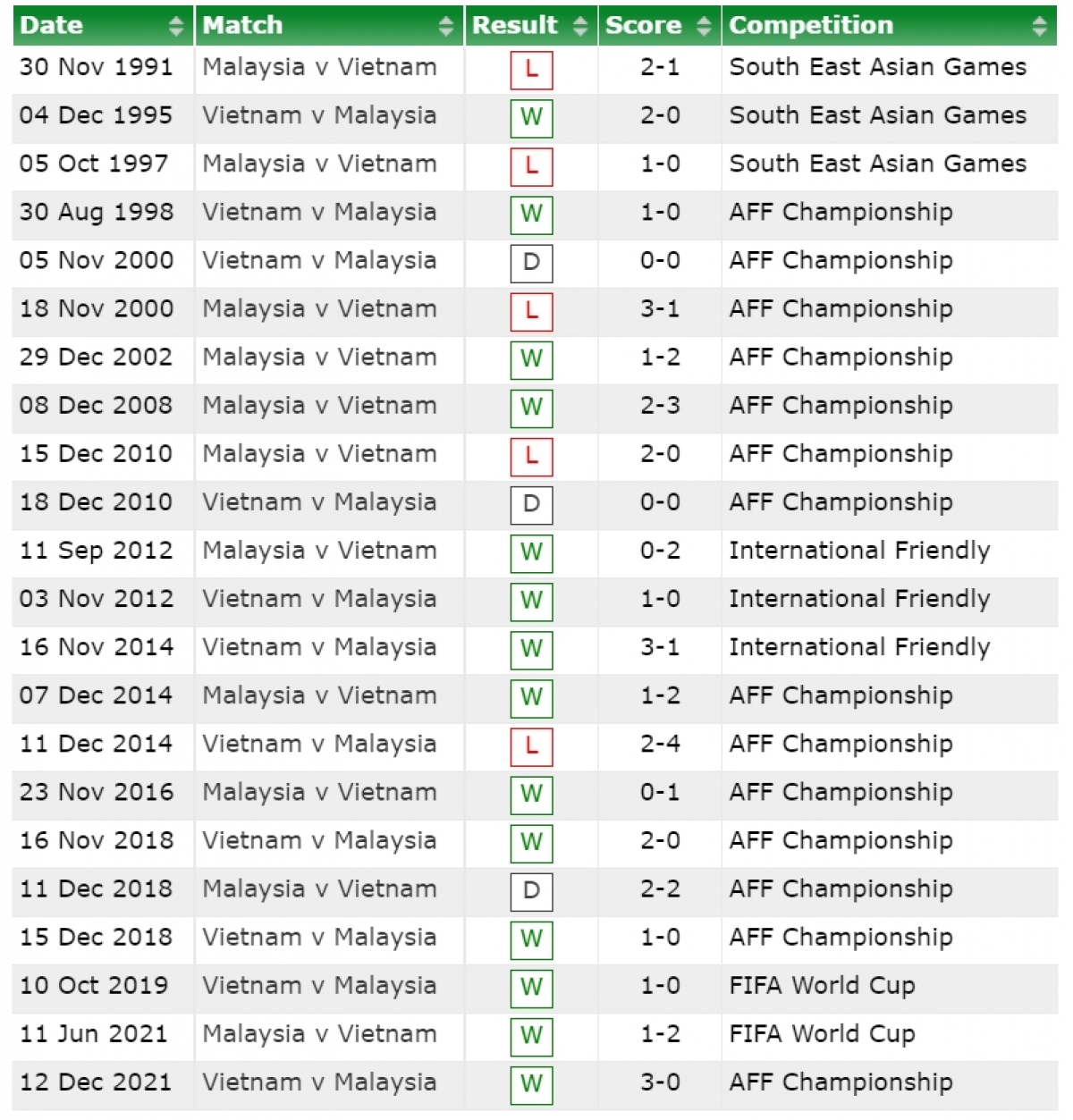1073x1120 pixels.
Task: Click the W result badge for 04 Dec 1995
Action: click(x=531, y=118)
